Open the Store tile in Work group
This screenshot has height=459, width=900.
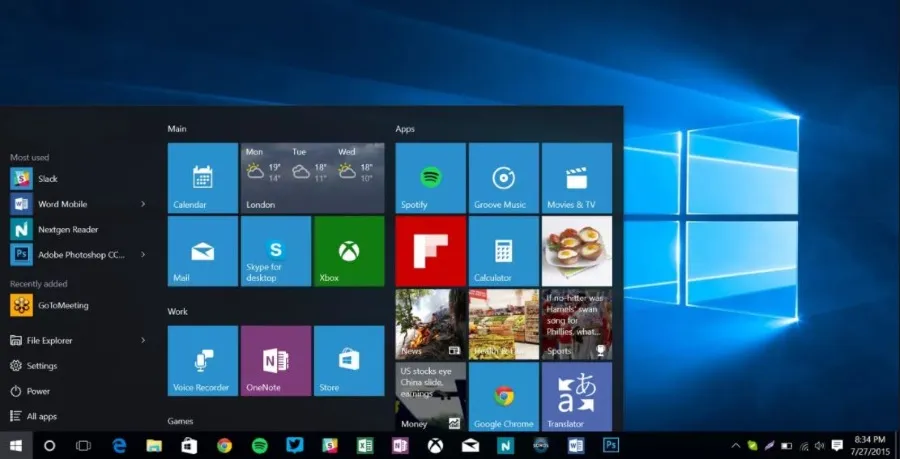pos(349,361)
